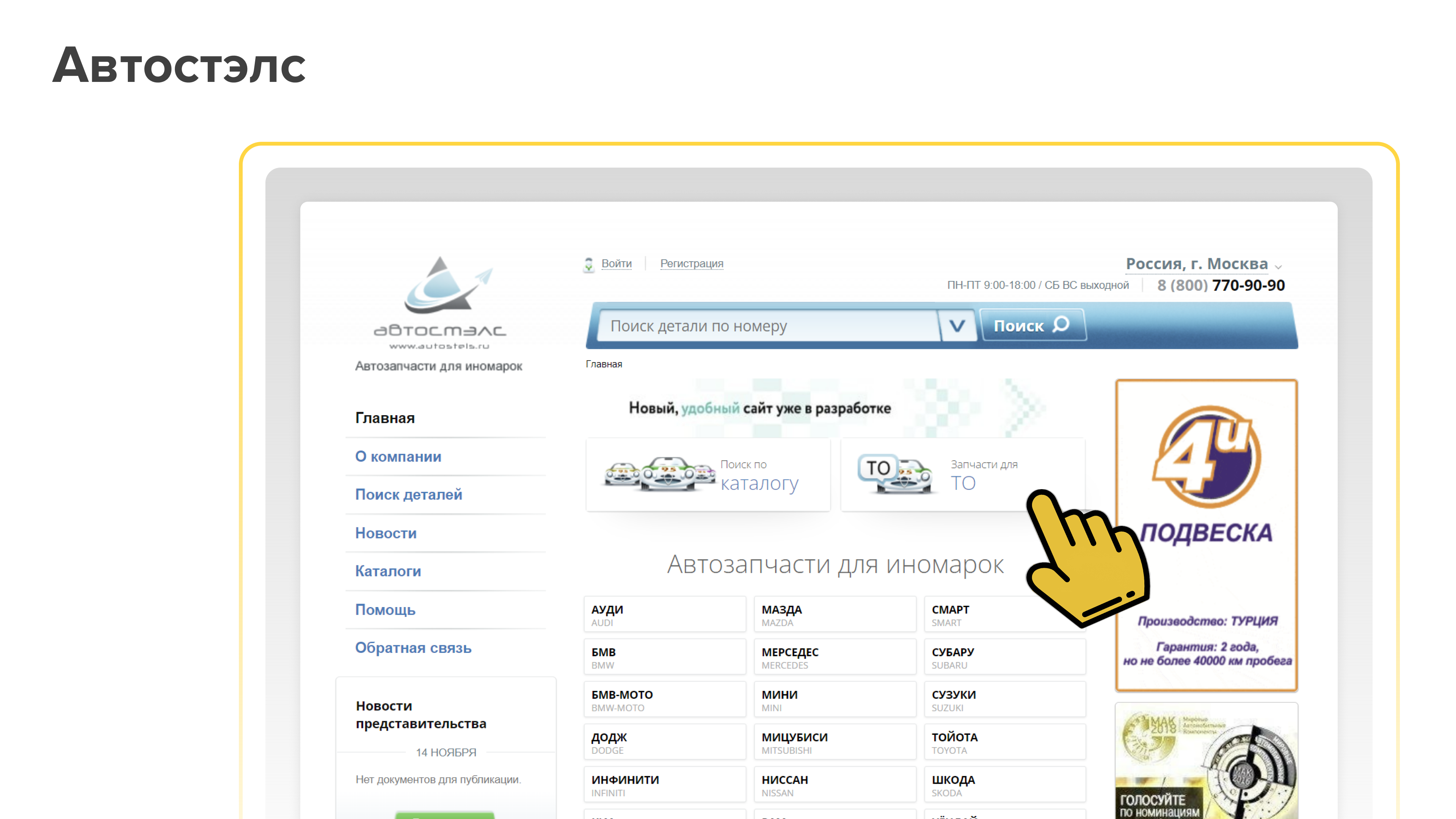The width and height of the screenshot is (1456, 819).
Task: Open the Регистрация link
Action: click(691, 264)
